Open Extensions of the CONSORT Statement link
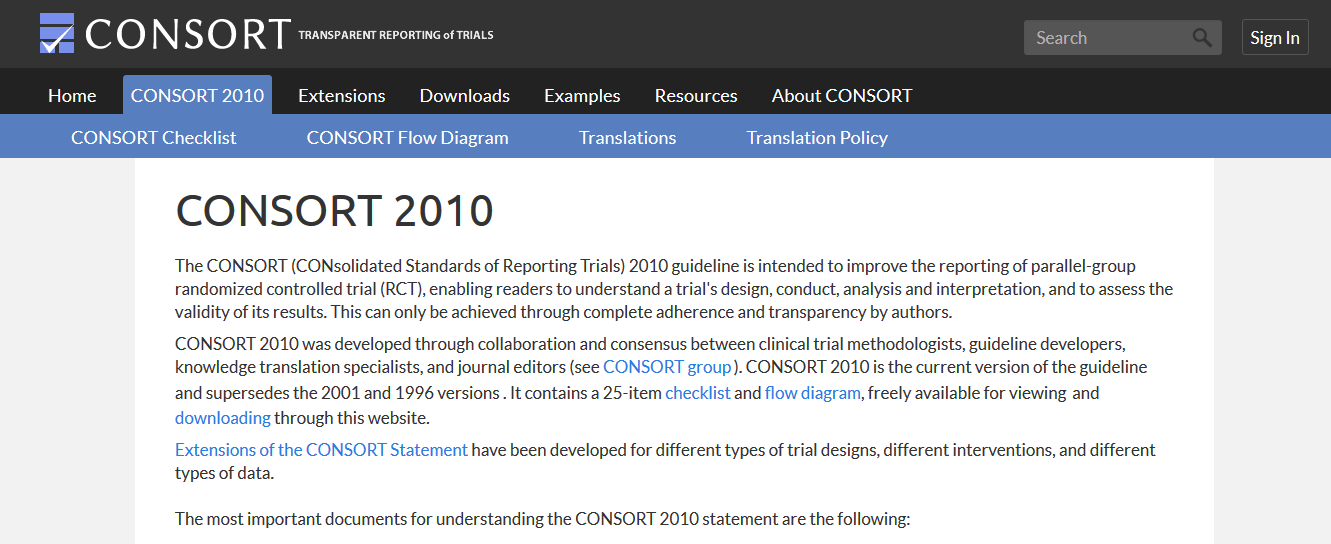This screenshot has width=1331, height=544. click(321, 450)
